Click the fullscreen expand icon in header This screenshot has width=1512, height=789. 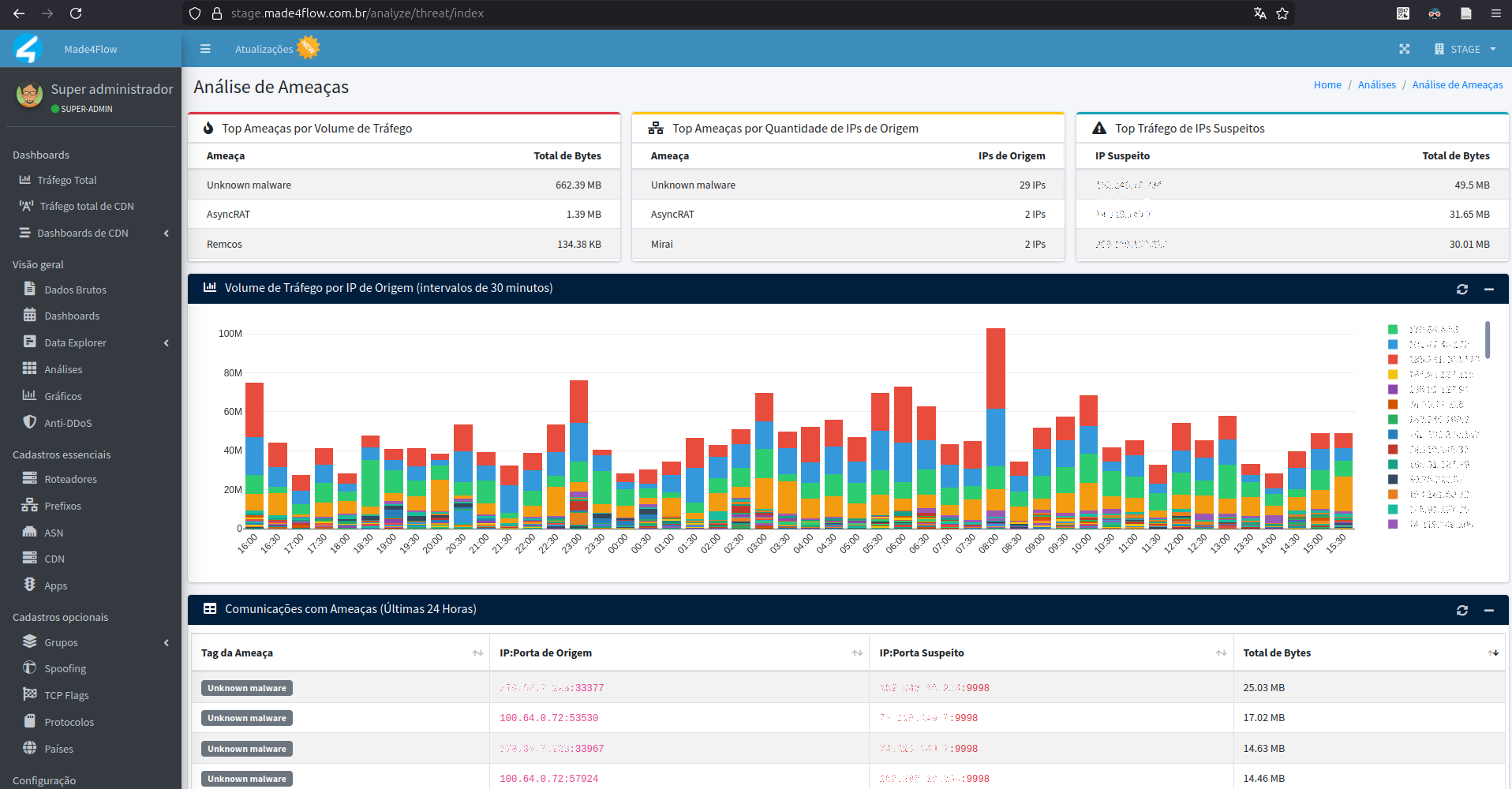coord(1405,49)
